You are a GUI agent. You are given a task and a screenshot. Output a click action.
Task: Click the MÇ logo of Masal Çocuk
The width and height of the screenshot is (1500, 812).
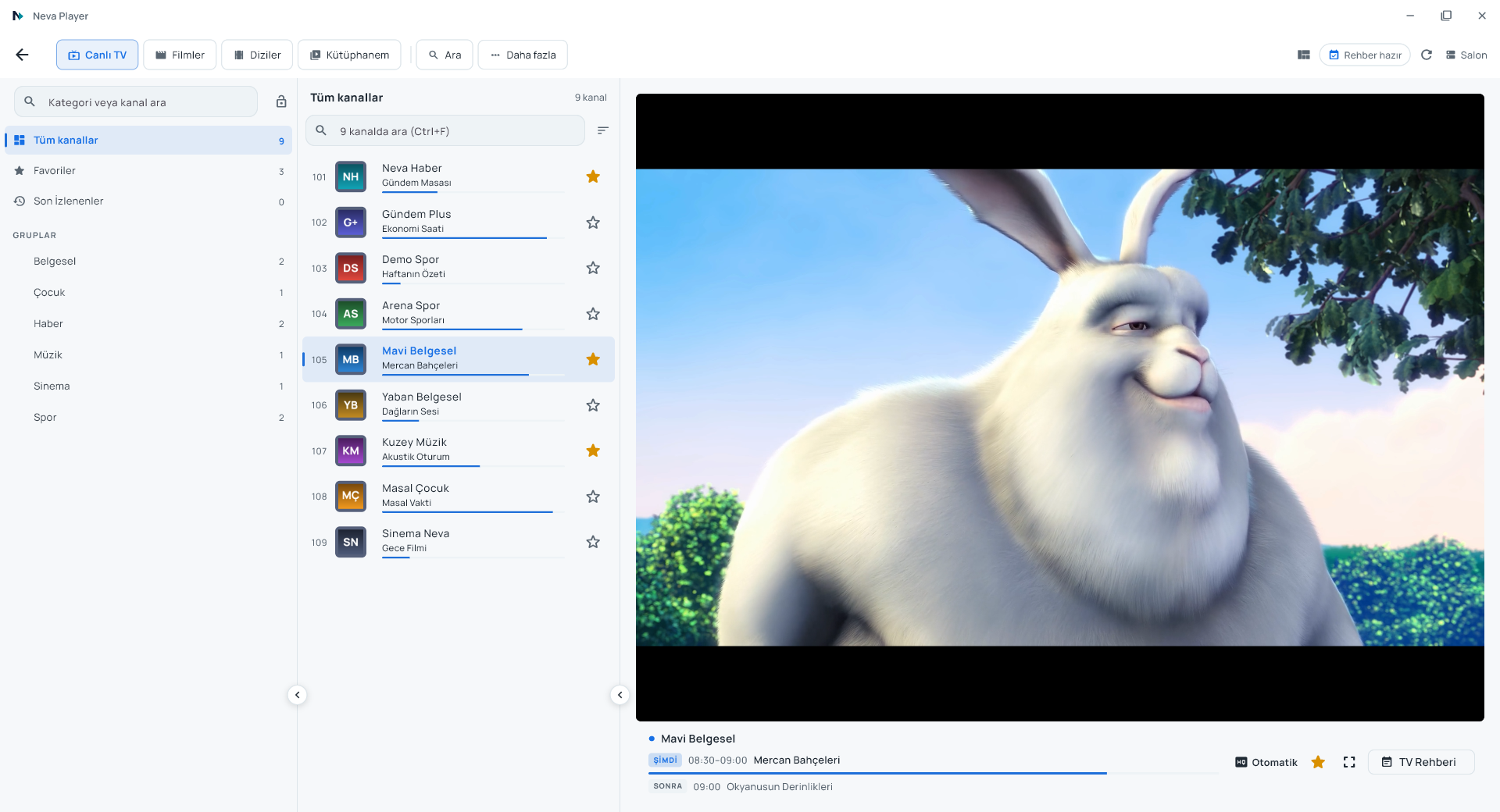tap(351, 497)
